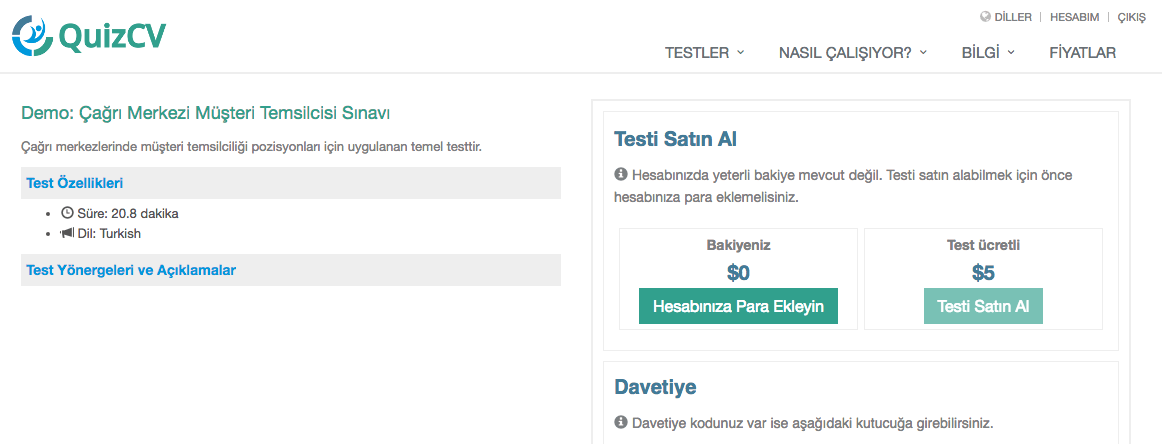Screen dimensions: 1162x444
Task: Click the Süre: 20.8 dakika text
Action: [x=127, y=213]
